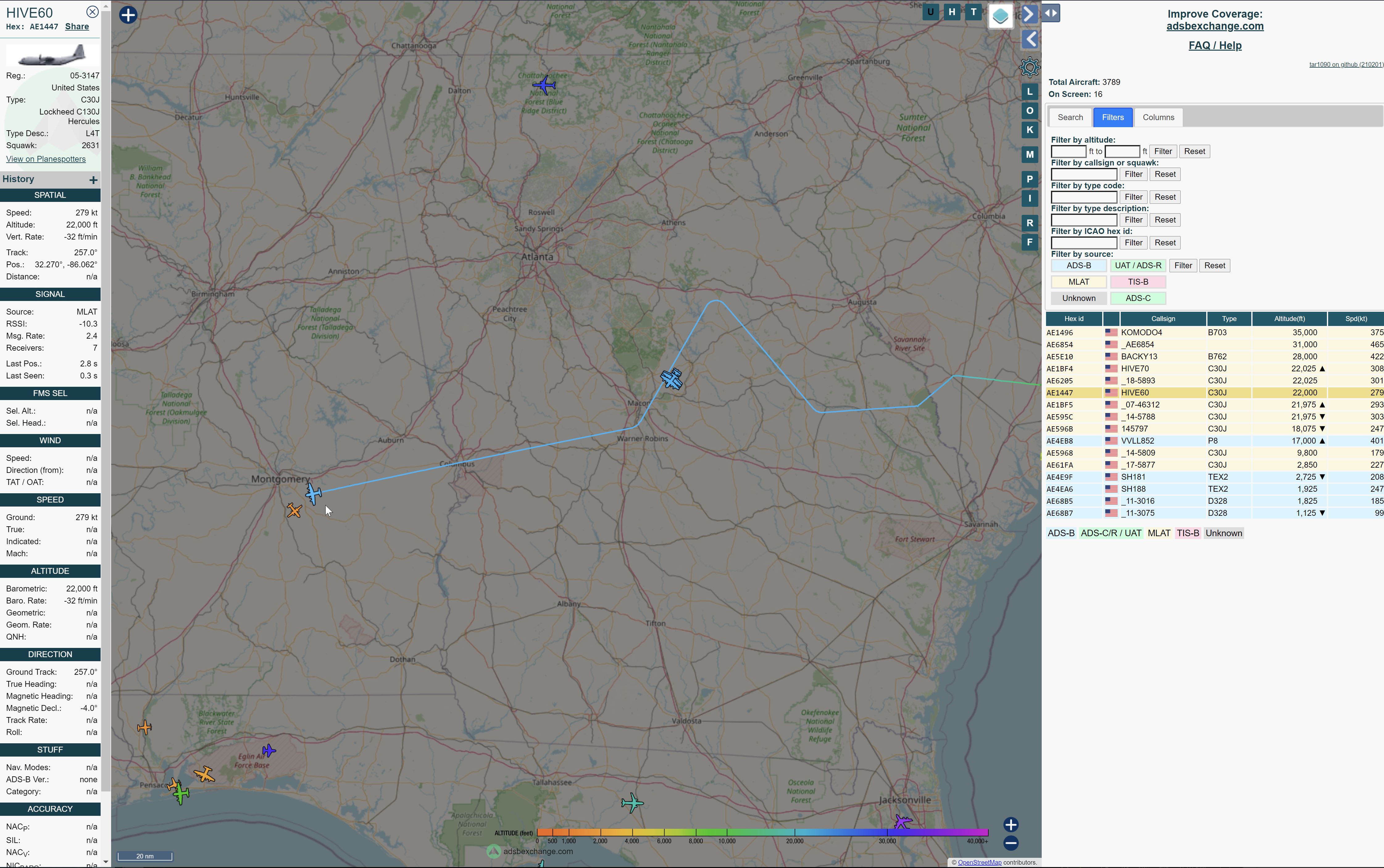Image resolution: width=1384 pixels, height=868 pixels.
Task: Sort table by Type column
Action: [x=1228, y=319]
